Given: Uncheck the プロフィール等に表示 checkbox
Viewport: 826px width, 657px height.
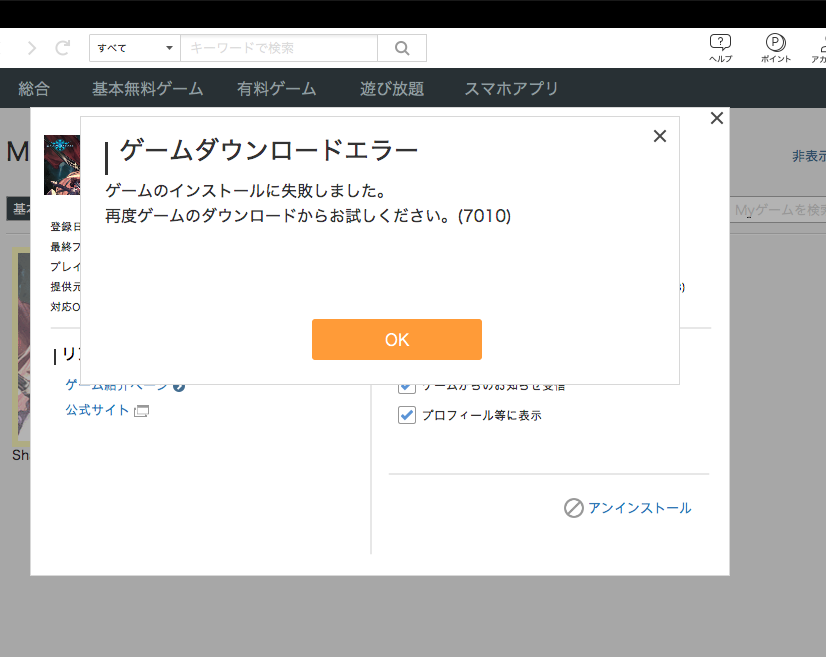Looking at the screenshot, I should tap(406, 415).
